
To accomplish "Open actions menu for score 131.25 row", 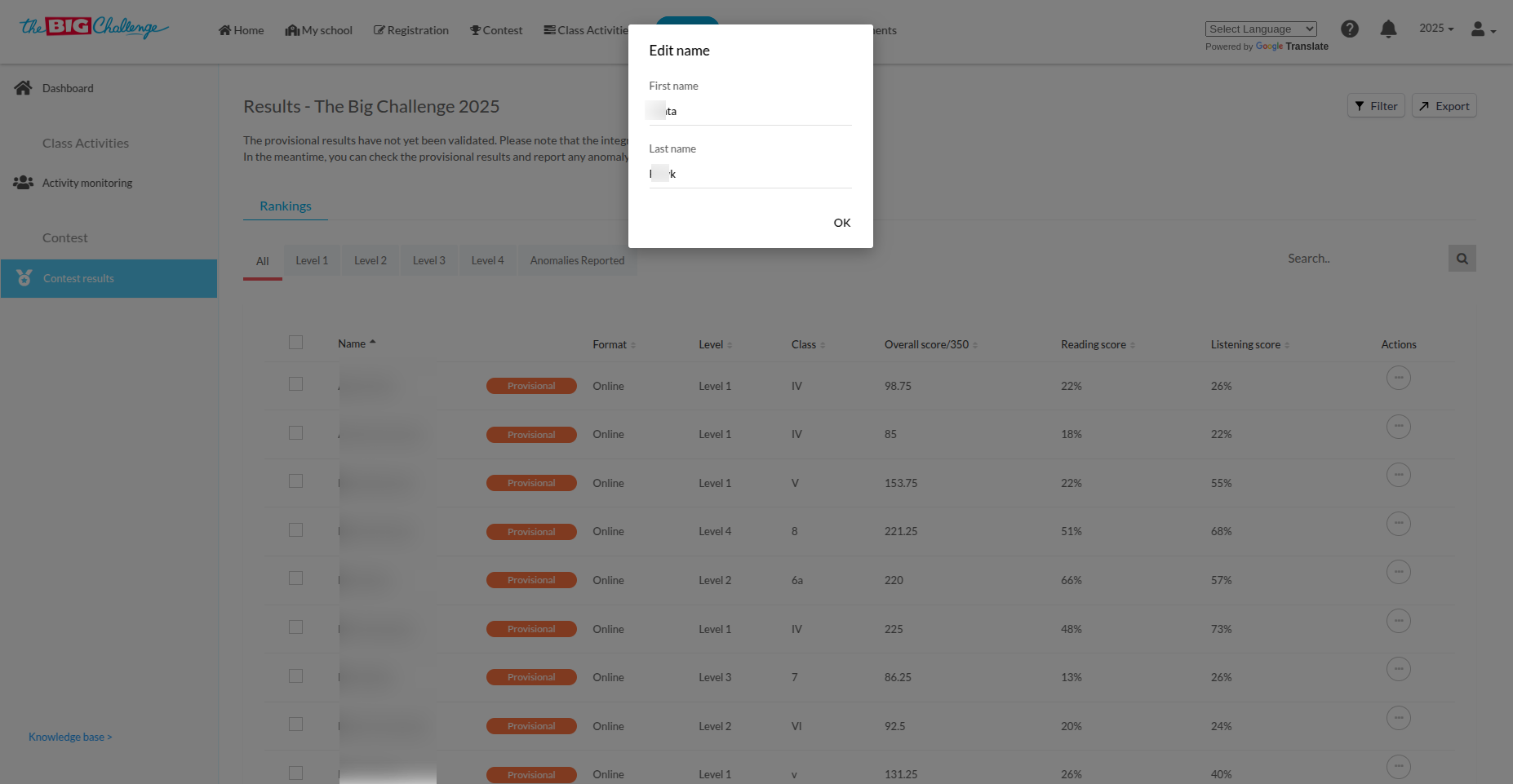I will click(1399, 766).
